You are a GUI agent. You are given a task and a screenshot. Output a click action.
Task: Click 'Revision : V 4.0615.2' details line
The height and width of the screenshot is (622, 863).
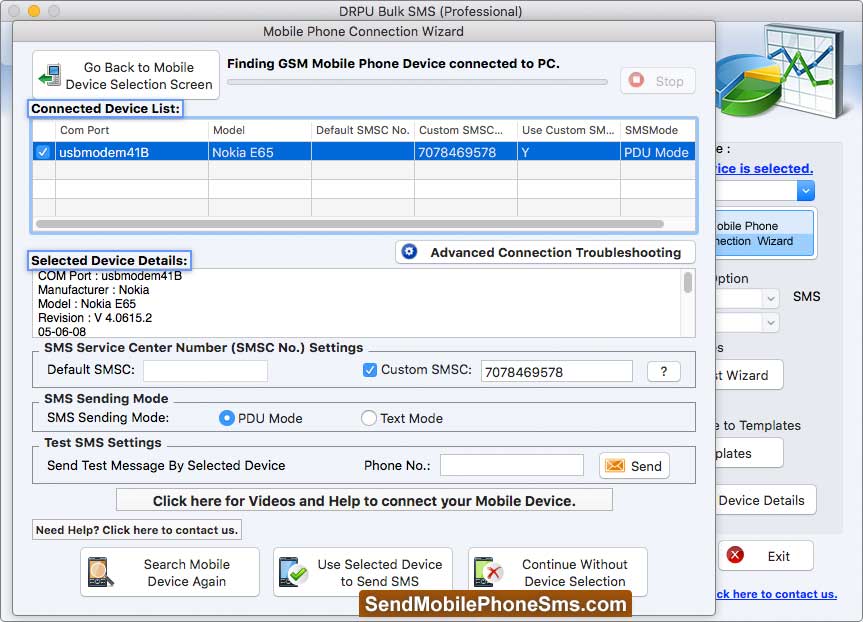[x=95, y=318]
